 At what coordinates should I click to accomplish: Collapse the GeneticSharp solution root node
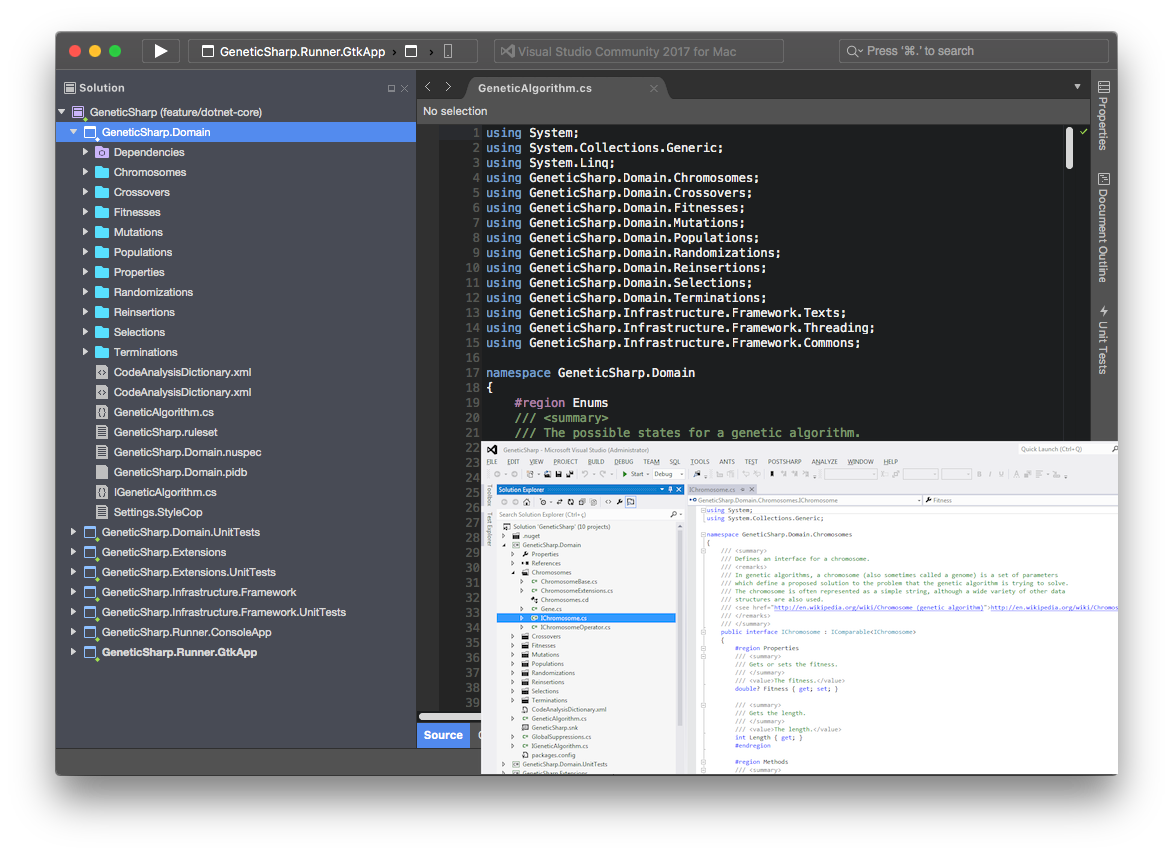click(62, 112)
